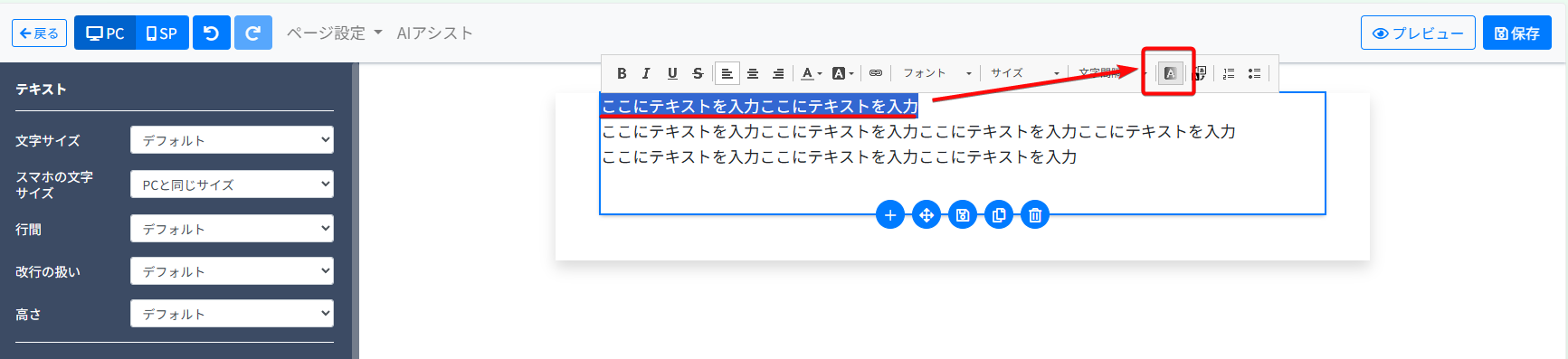This screenshot has width=1568, height=359.
Task: Expand the 行間 line-spacing select
Action: click(232, 229)
